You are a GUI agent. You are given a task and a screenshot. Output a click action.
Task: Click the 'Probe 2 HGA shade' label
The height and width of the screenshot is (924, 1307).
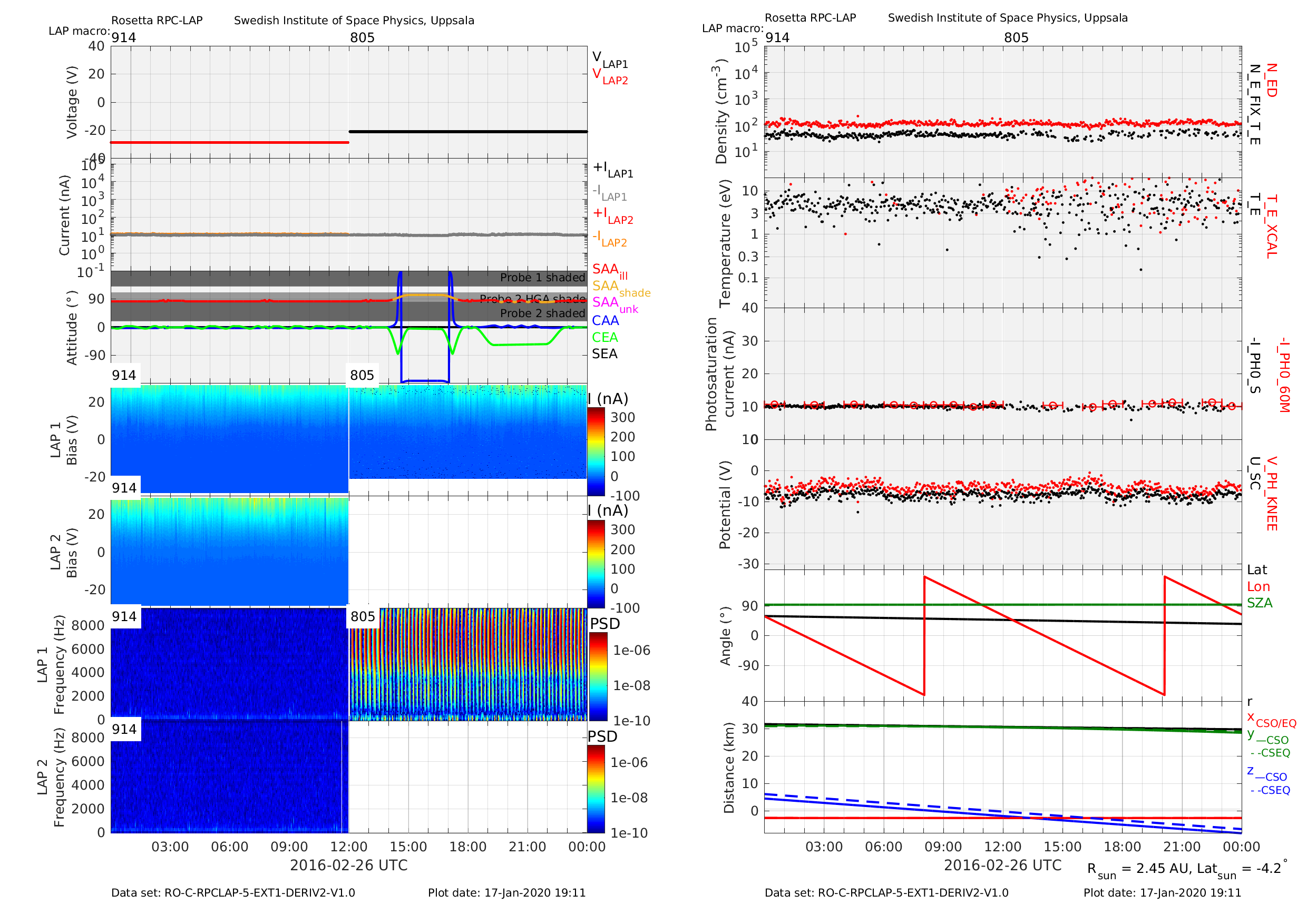coord(532,299)
